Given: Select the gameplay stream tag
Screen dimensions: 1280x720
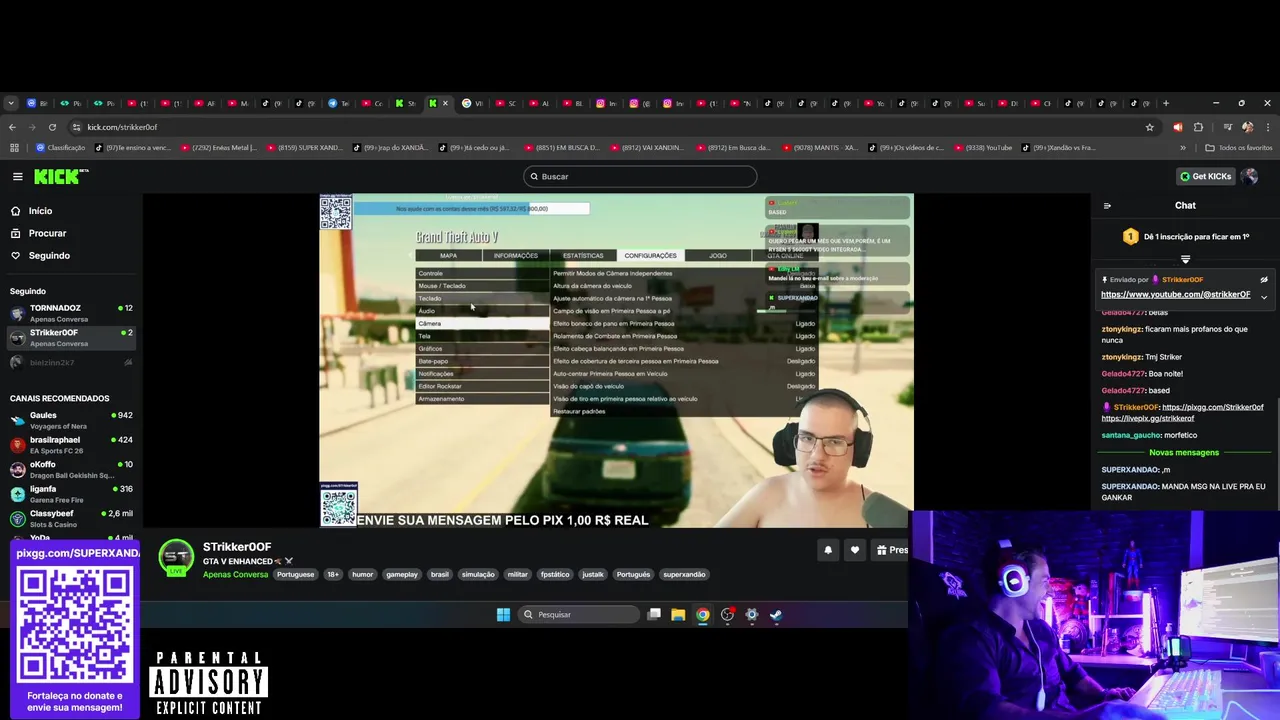Looking at the screenshot, I should click(x=402, y=574).
